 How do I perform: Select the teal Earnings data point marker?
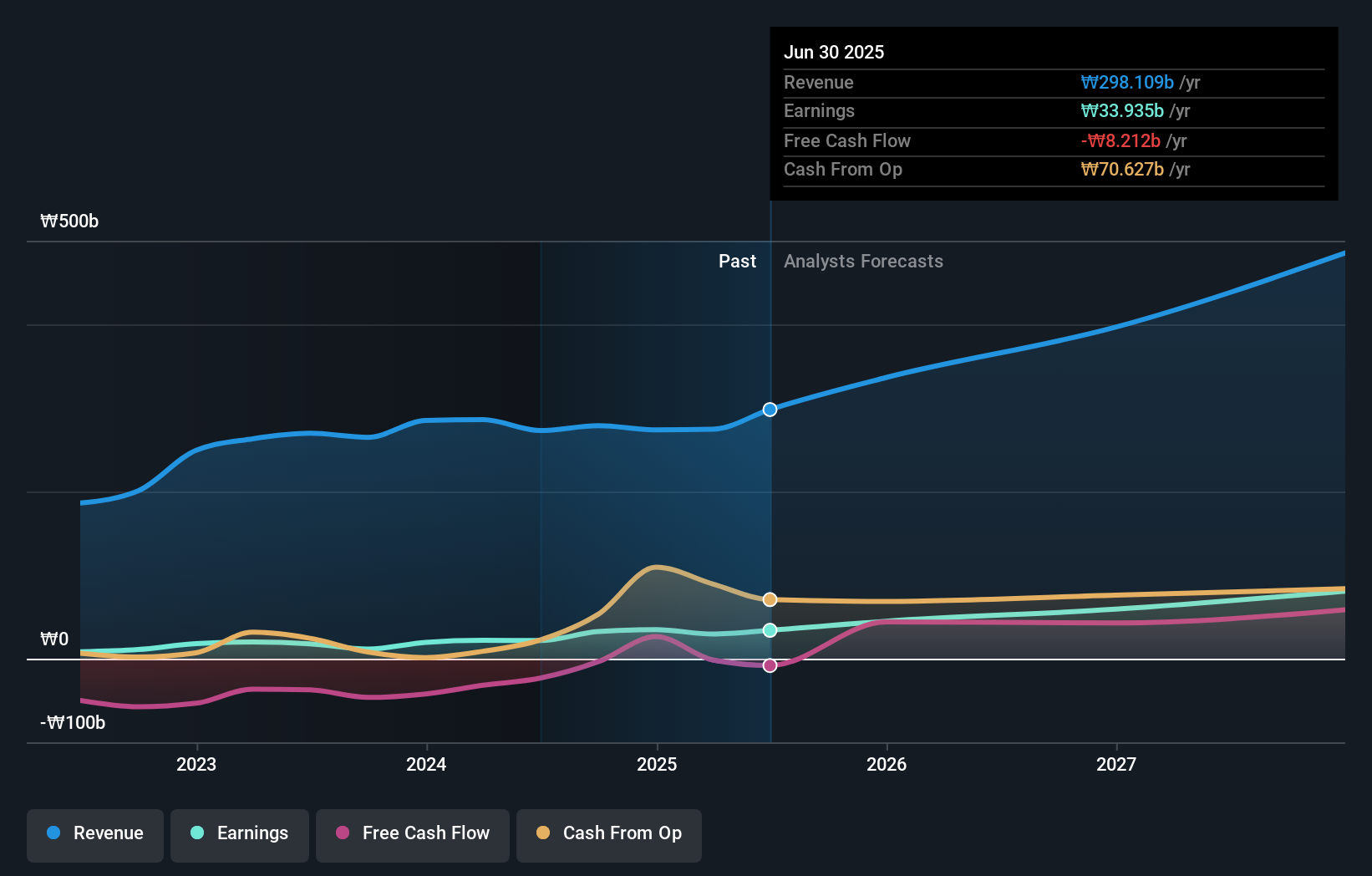(770, 631)
